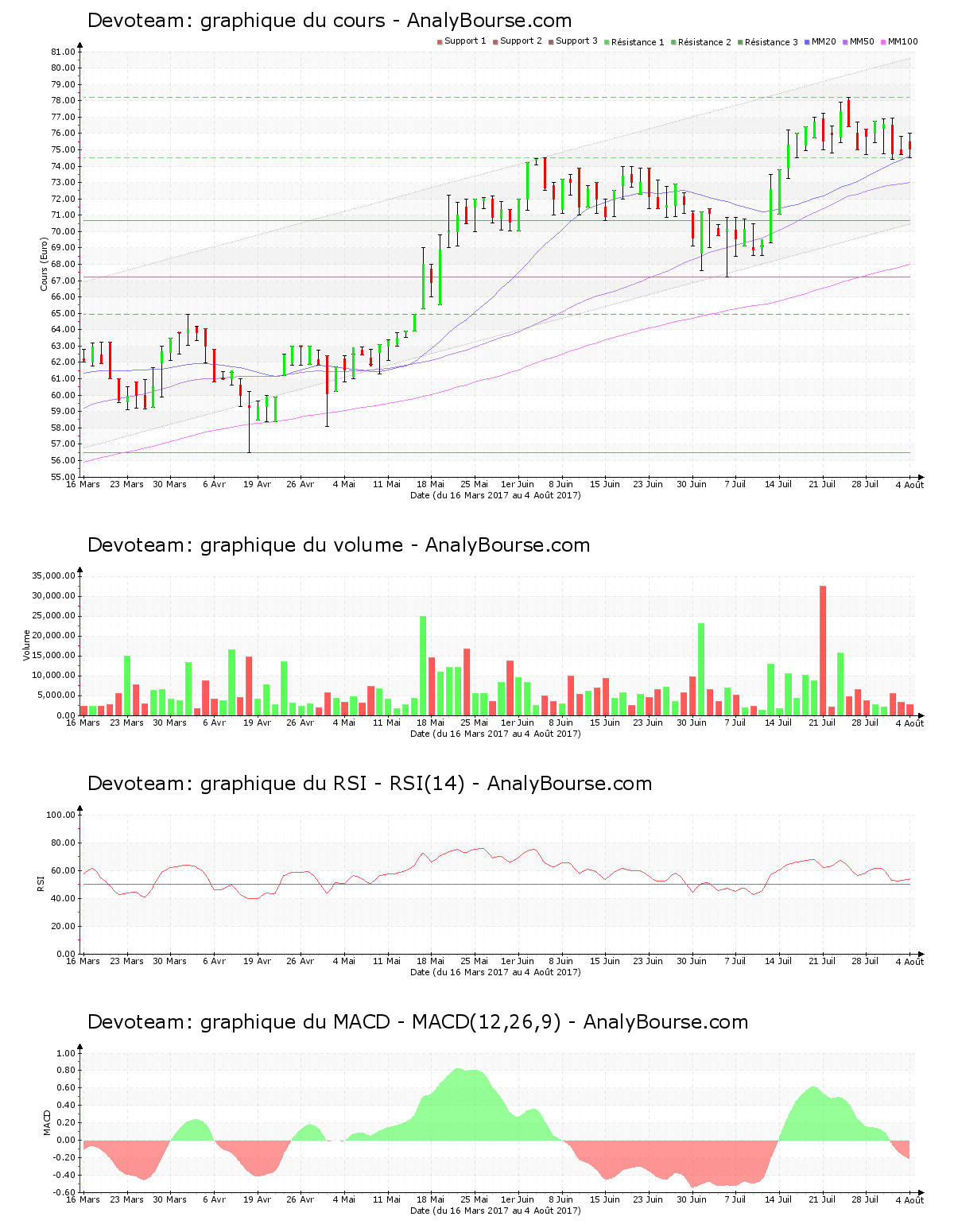Click the tallest red volume bar near 21 Juil
Screen dimensions: 954x1232
coord(823,650)
